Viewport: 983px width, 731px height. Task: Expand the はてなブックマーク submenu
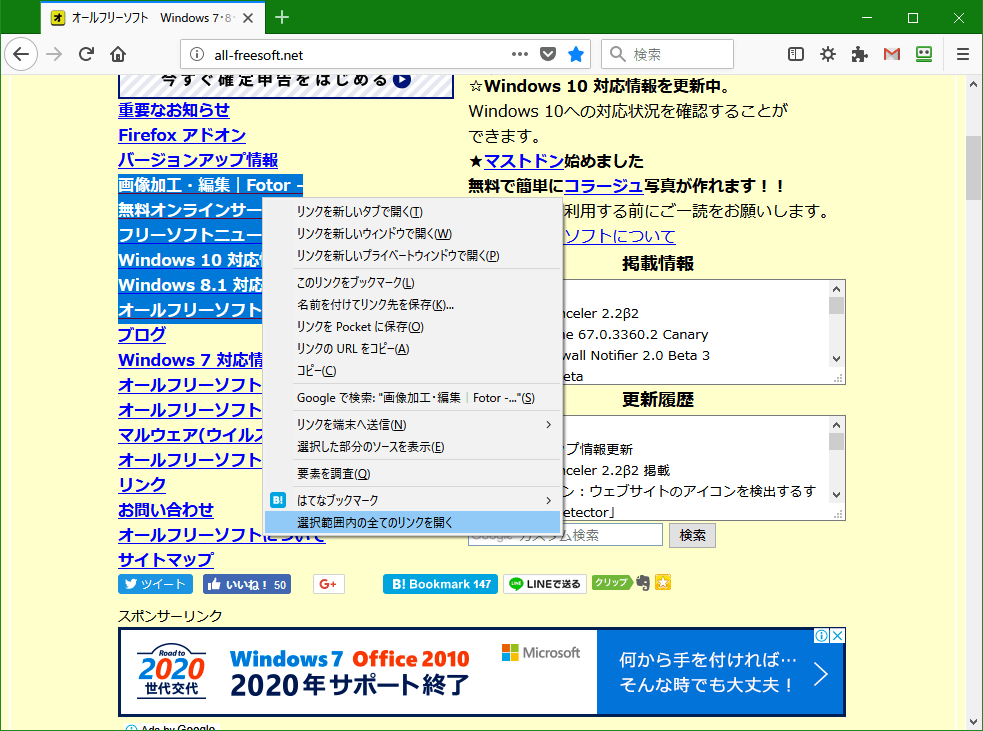coord(400,499)
